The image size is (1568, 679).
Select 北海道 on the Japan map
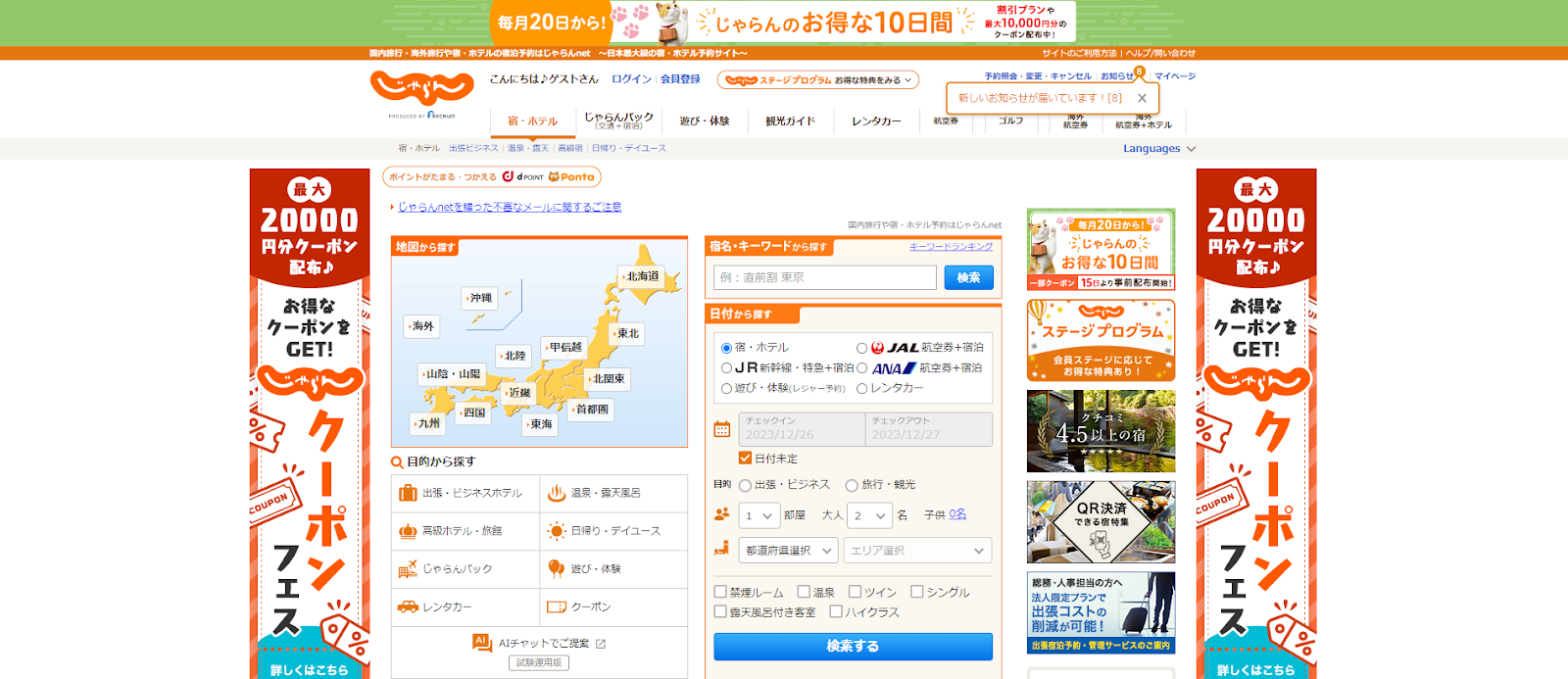[x=642, y=276]
